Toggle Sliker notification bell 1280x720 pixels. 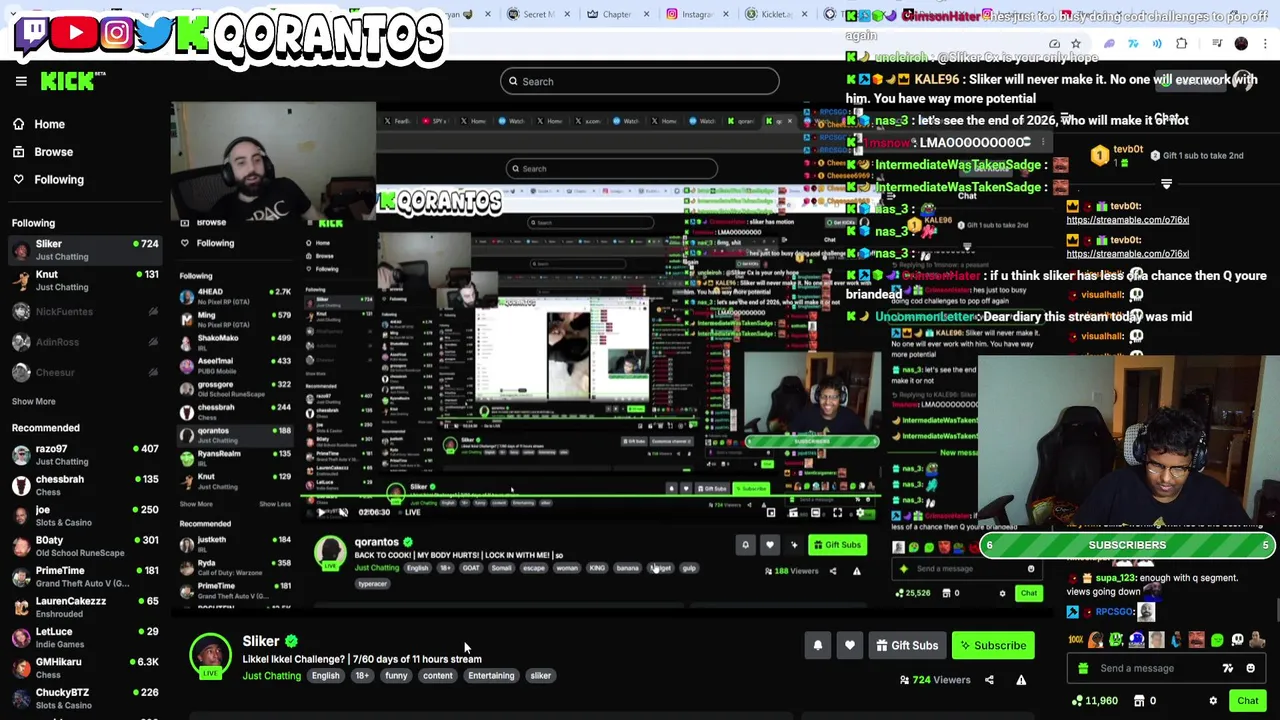pos(818,646)
